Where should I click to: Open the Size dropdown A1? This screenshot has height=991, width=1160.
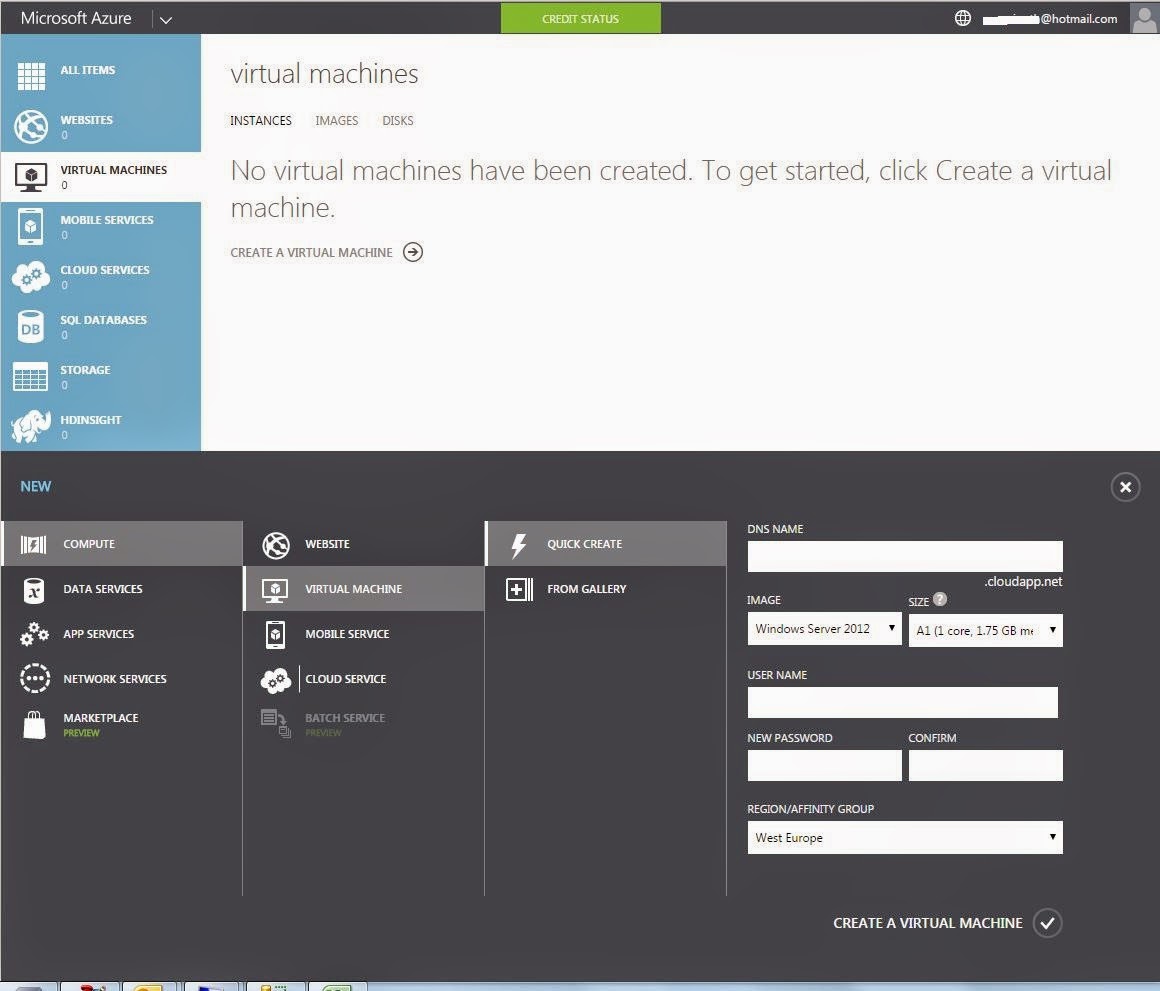(985, 630)
